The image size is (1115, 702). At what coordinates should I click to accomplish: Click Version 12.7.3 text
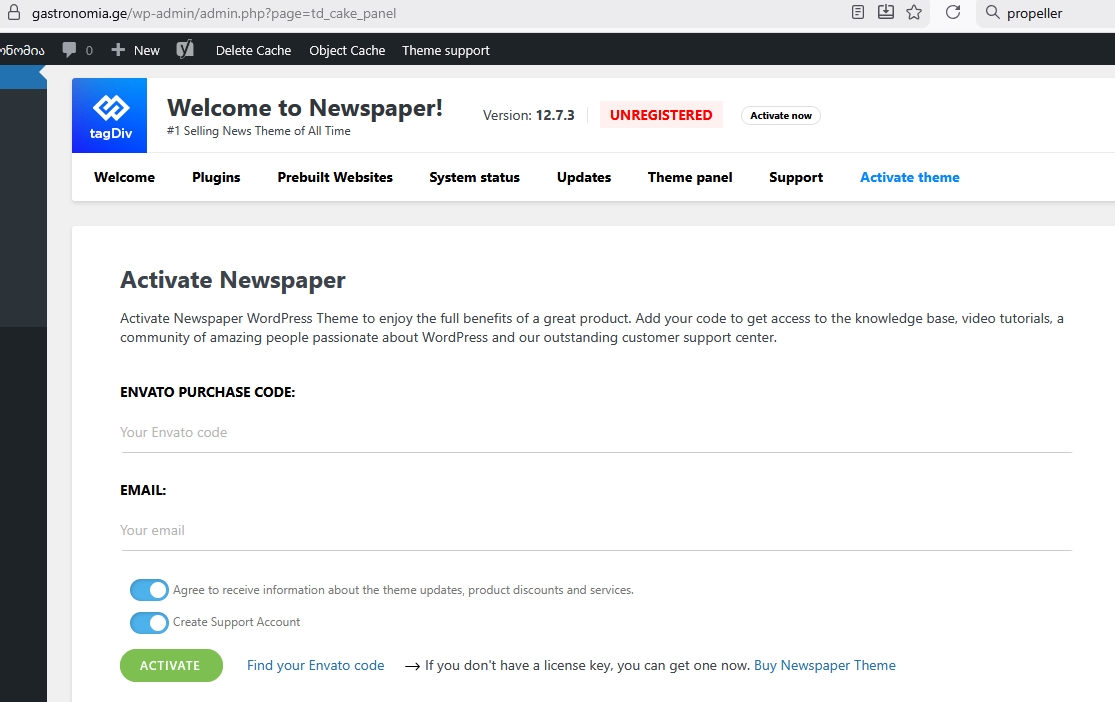[x=528, y=115]
